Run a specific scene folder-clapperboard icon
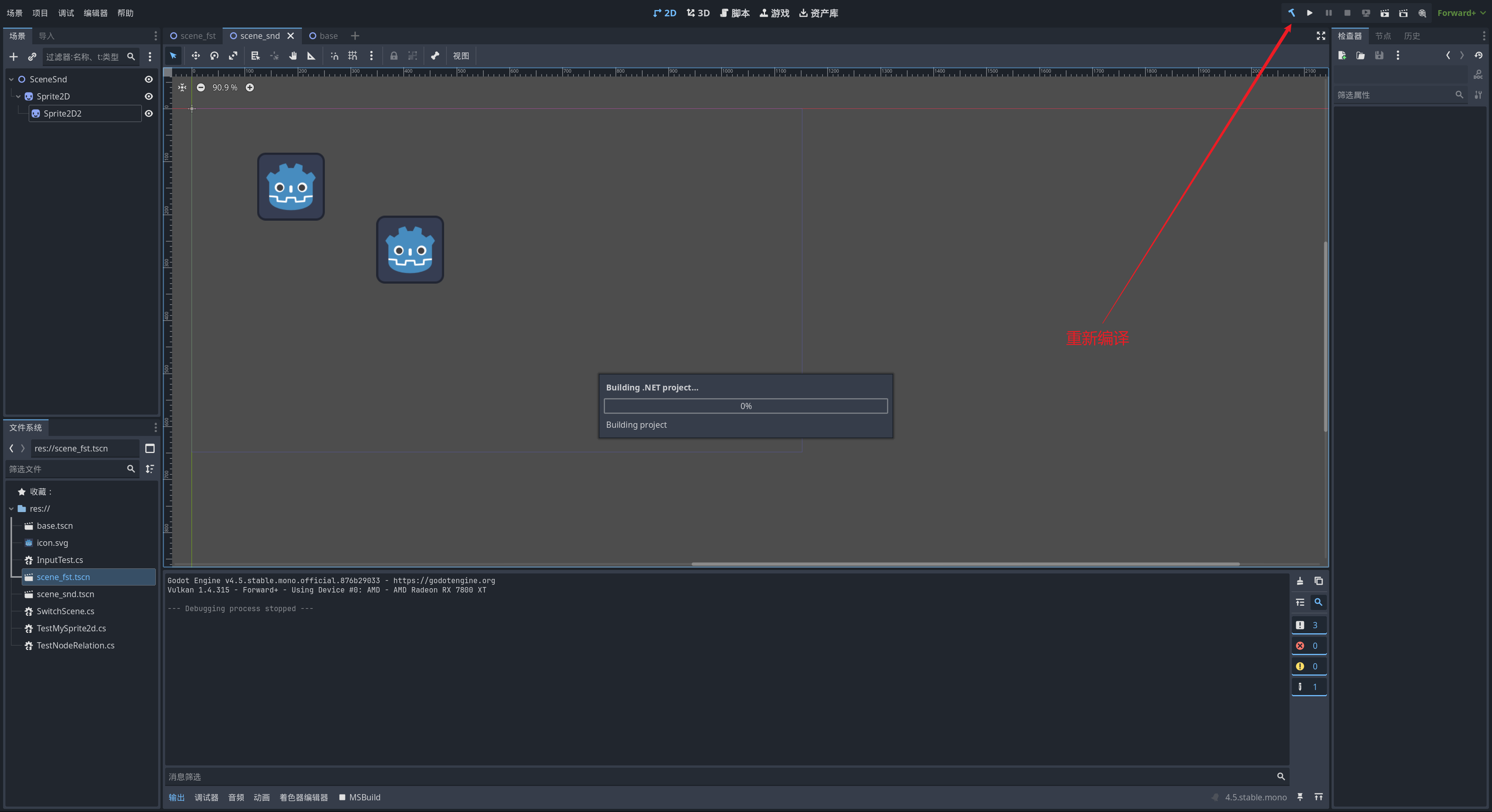Image resolution: width=1492 pixels, height=812 pixels. (1403, 13)
